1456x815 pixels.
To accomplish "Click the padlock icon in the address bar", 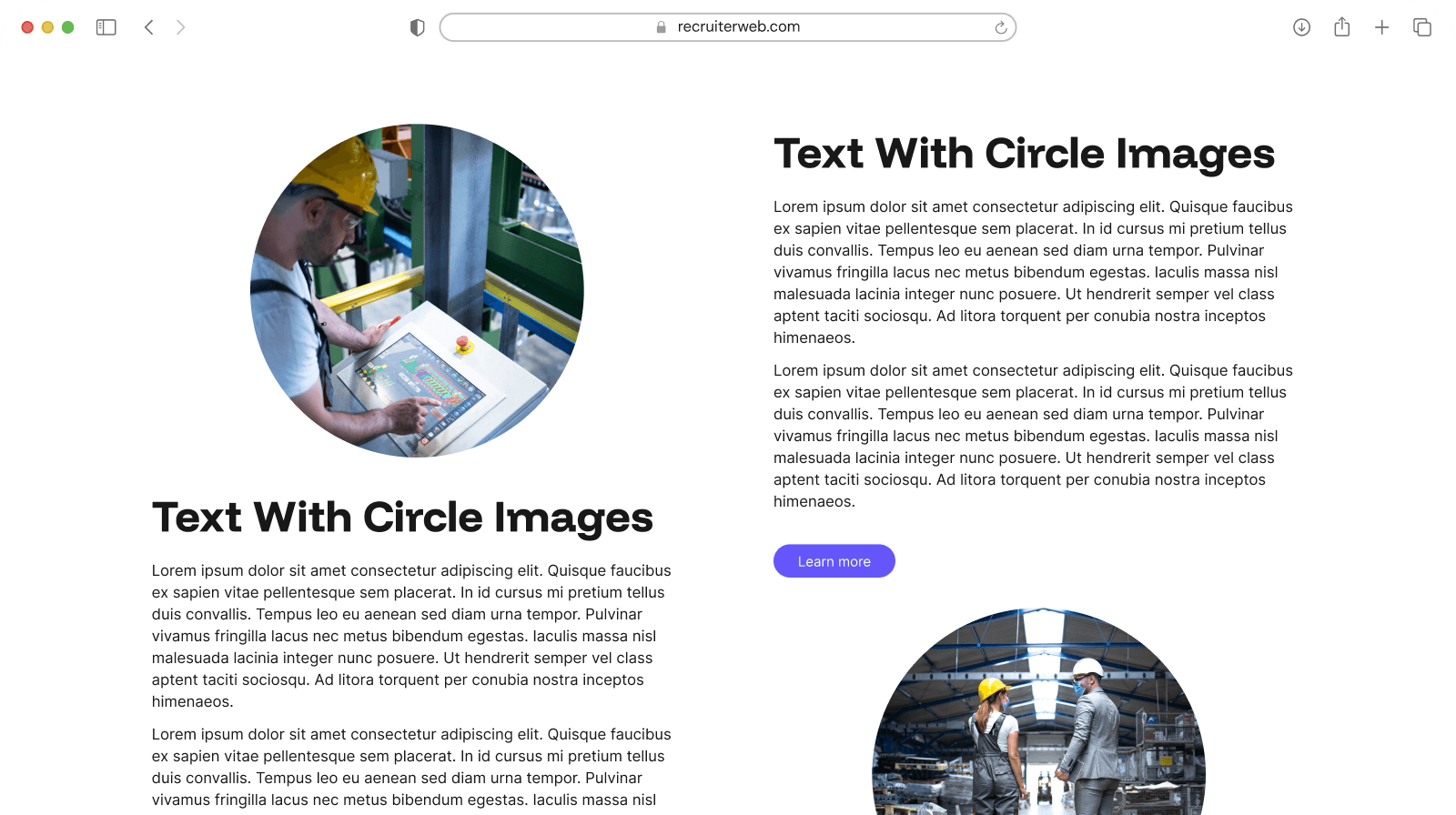I will (x=662, y=27).
